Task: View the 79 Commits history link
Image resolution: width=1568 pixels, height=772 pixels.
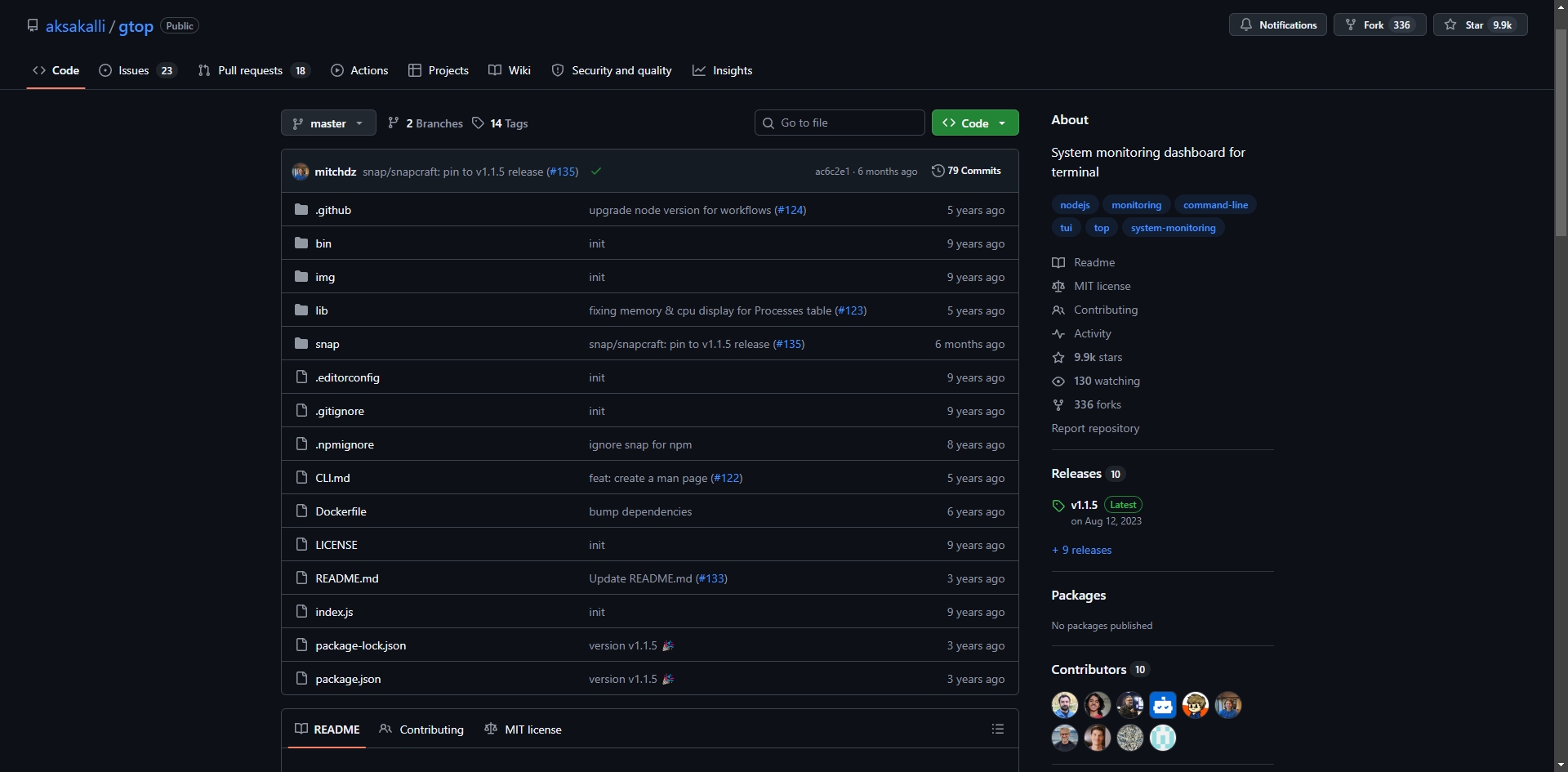Action: coord(966,171)
